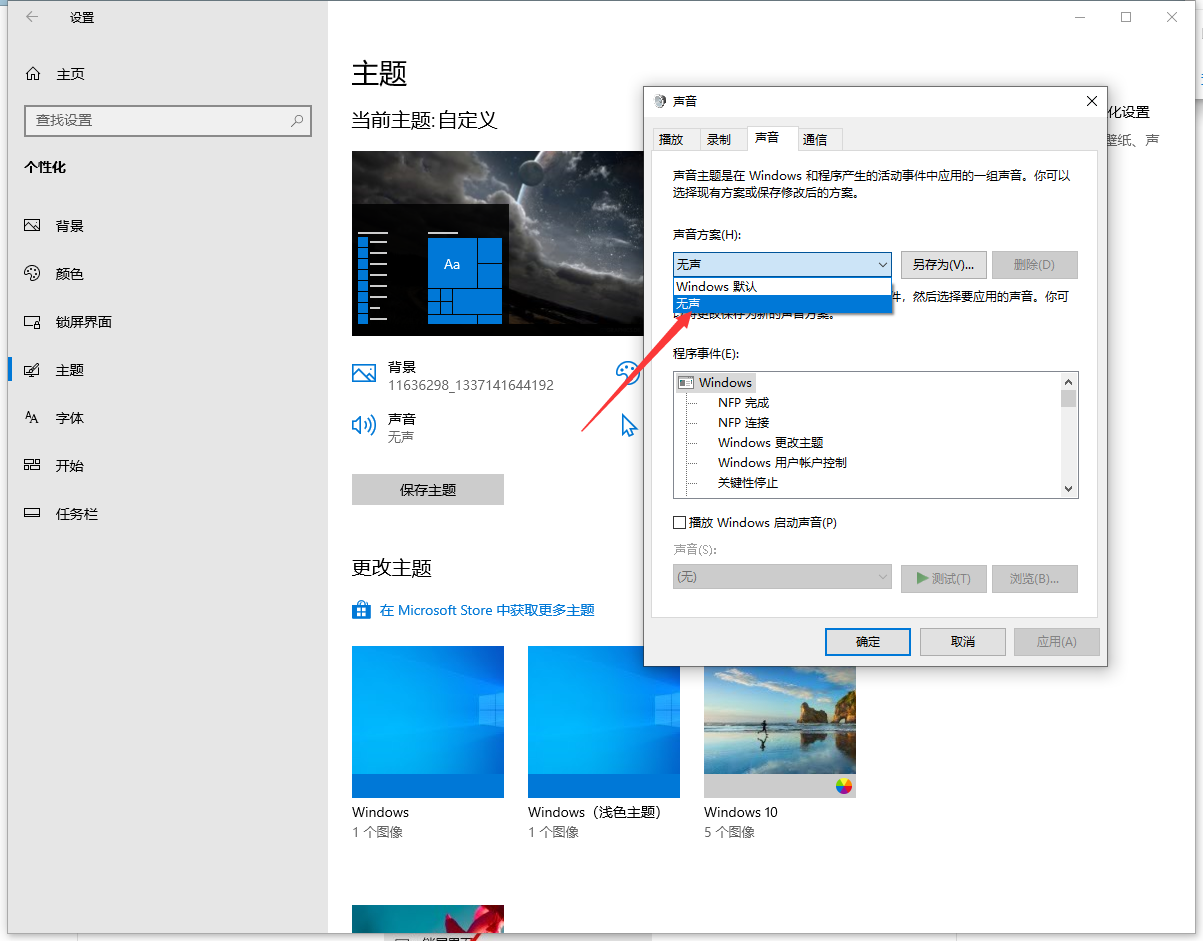Click the 浏览(B)... button
Image resolution: width=1203 pixels, height=941 pixels.
(1035, 578)
